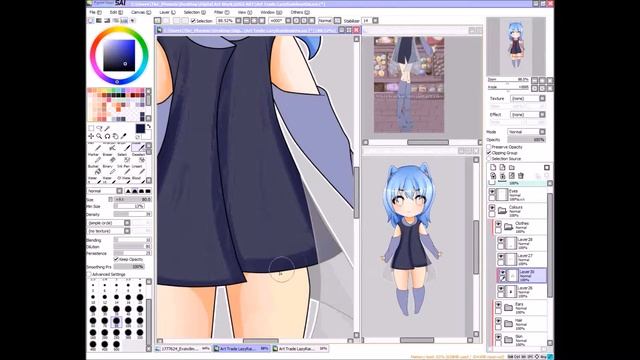Toggle the Selection checkbox in toolbar
This screenshot has width=640, height=360.
point(193,20)
